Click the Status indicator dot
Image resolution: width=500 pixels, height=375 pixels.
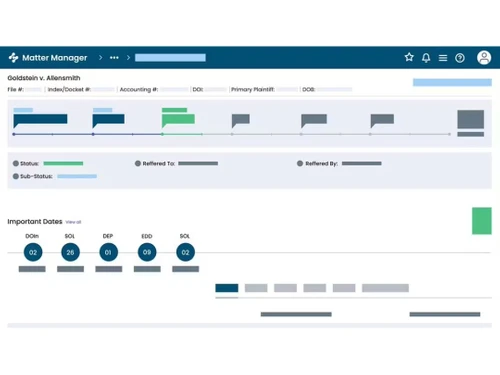tap(16, 163)
